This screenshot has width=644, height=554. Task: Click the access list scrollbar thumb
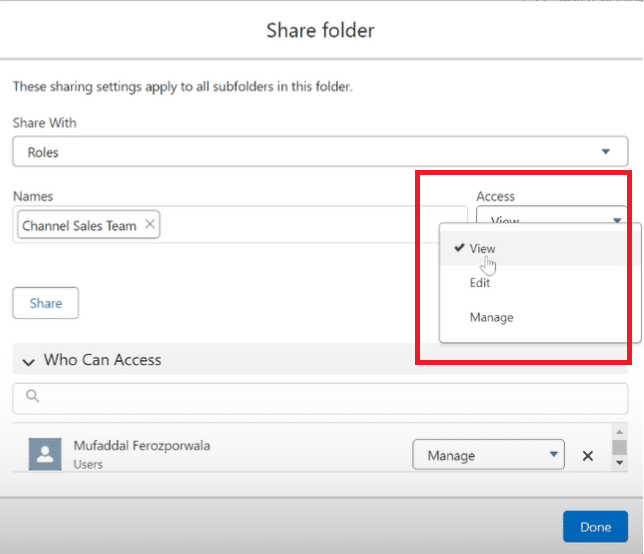(619, 448)
